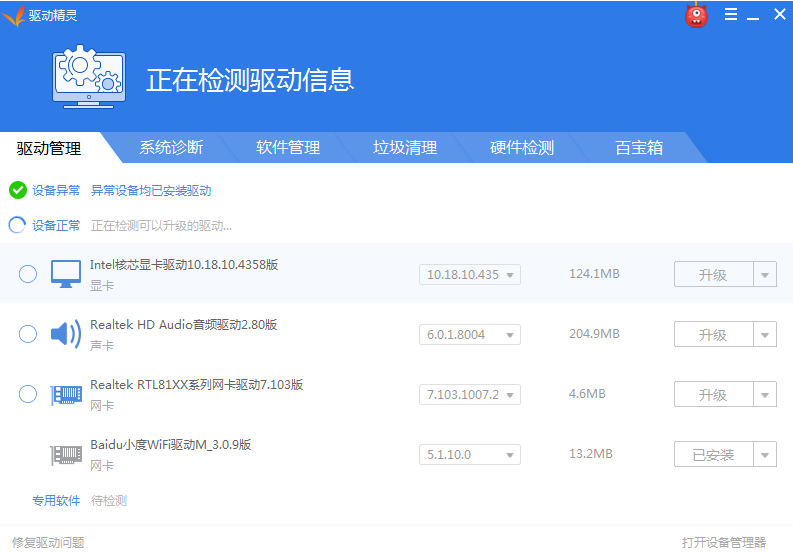Click the speaker icon for Realtek audio
793x555 pixels.
point(66,334)
